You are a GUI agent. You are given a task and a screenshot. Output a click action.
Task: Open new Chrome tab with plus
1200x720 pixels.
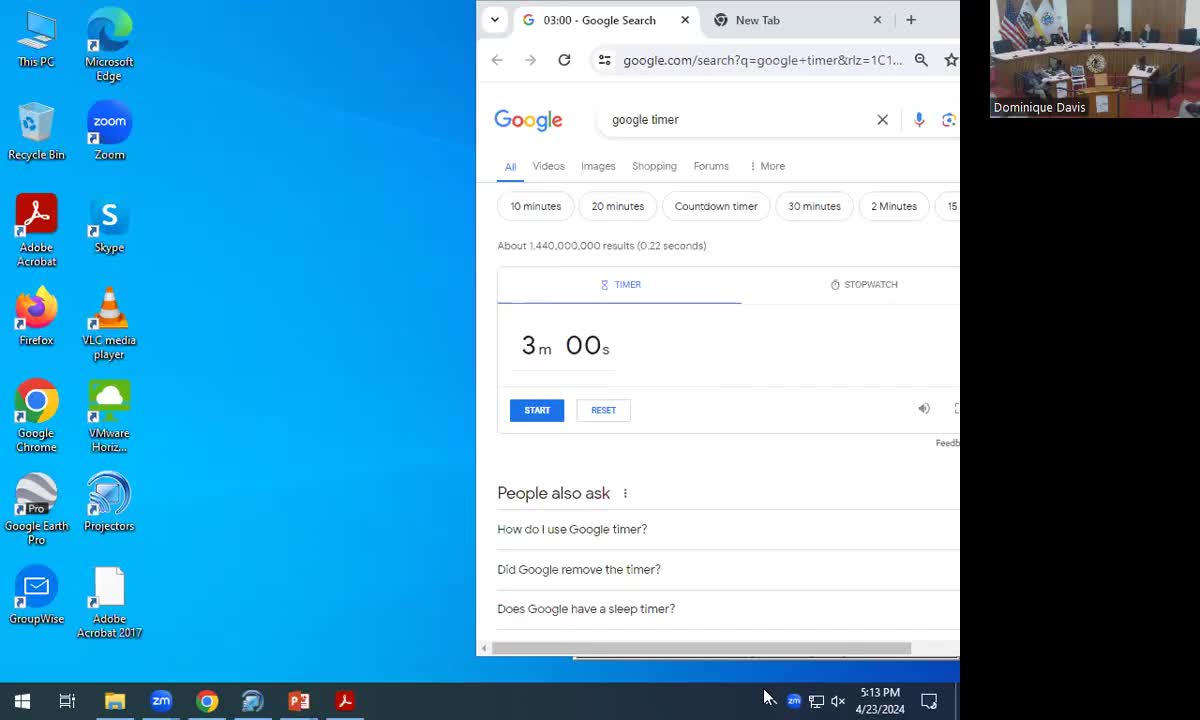(x=911, y=20)
